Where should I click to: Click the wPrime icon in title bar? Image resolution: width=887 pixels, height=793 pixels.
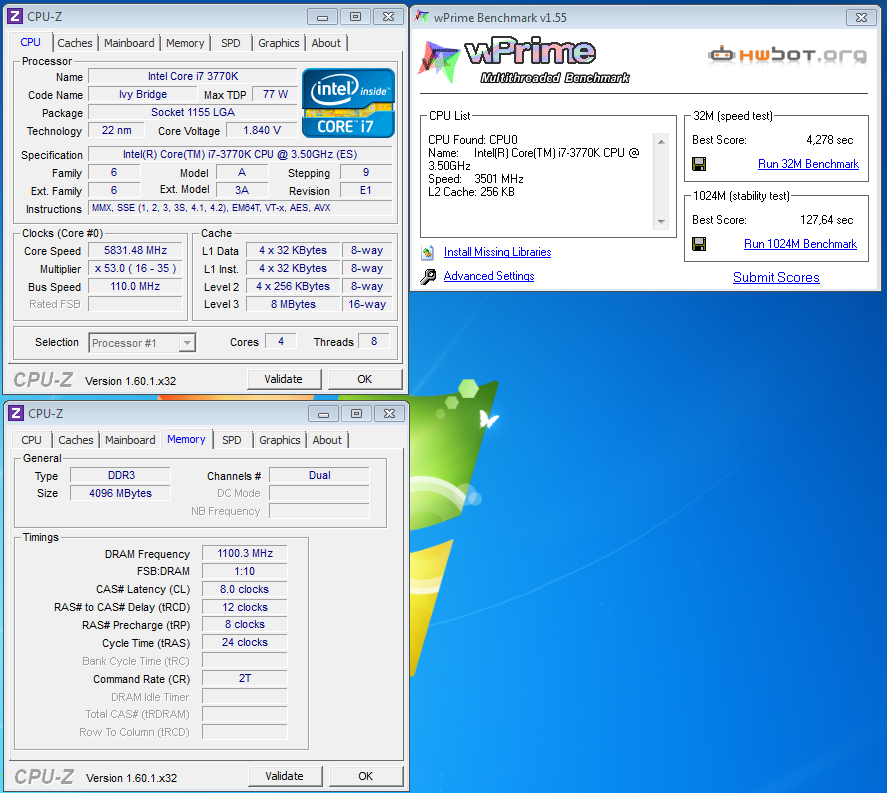click(x=421, y=17)
